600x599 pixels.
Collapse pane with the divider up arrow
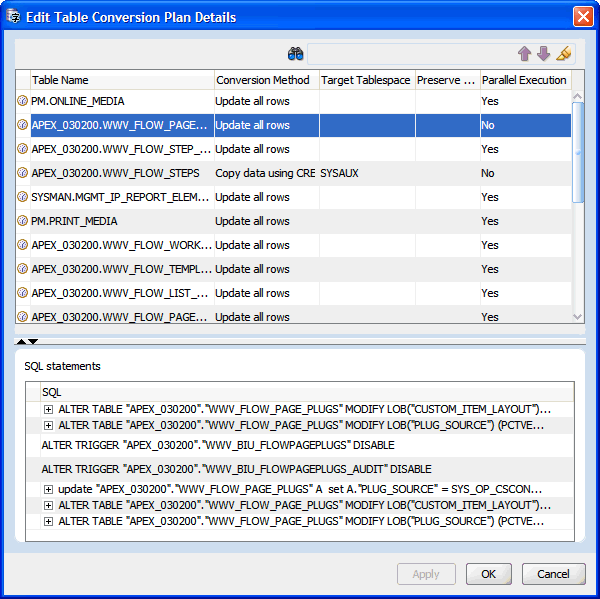tap(21, 341)
